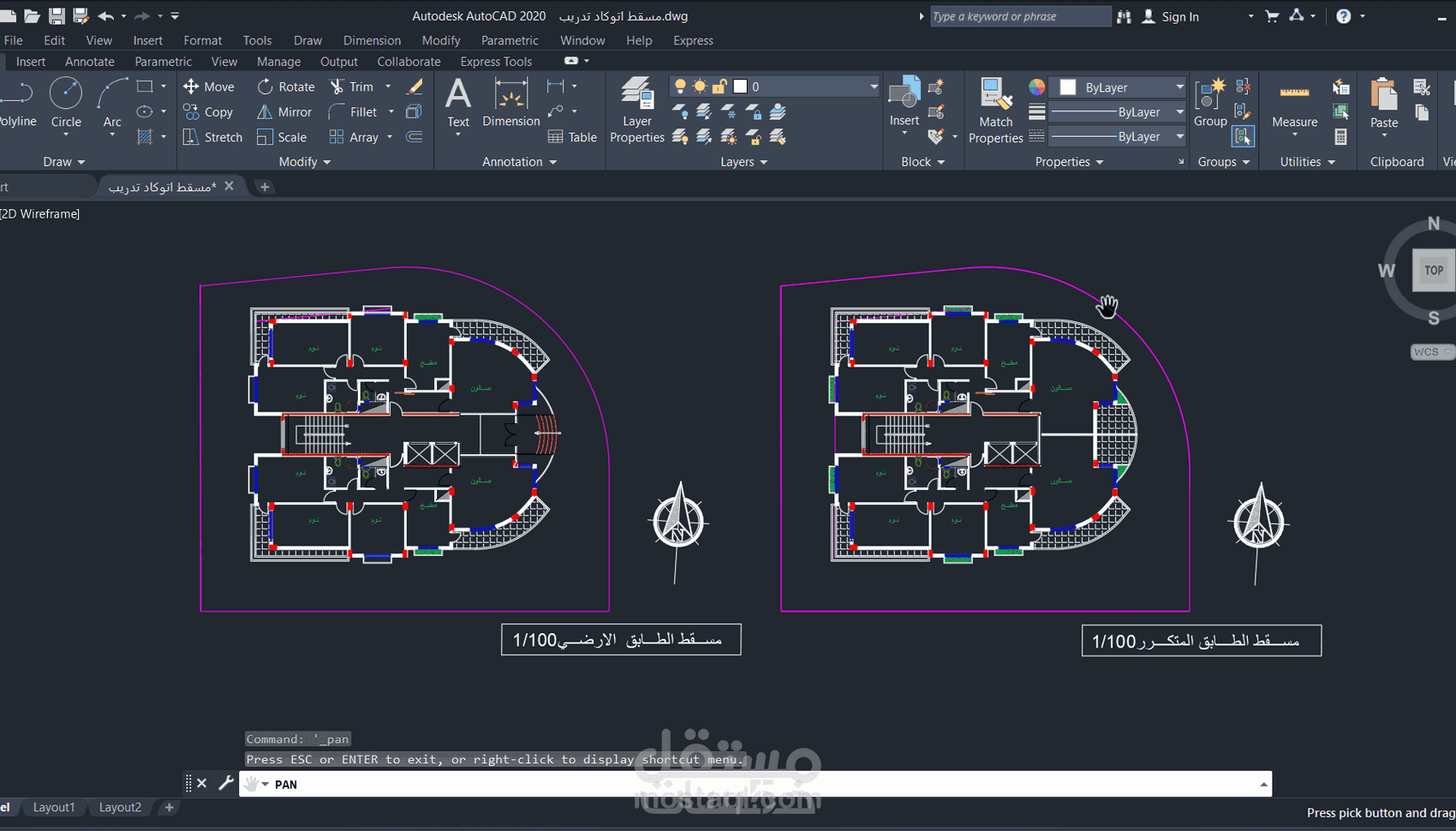Open the Express menu
The height and width of the screenshot is (831, 1456).
point(693,40)
